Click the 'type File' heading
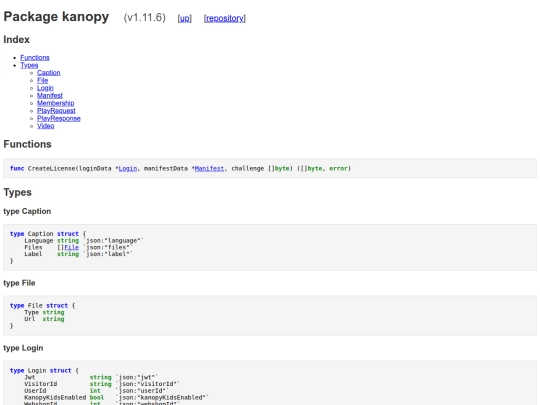The width and height of the screenshot is (540, 405). [19, 283]
